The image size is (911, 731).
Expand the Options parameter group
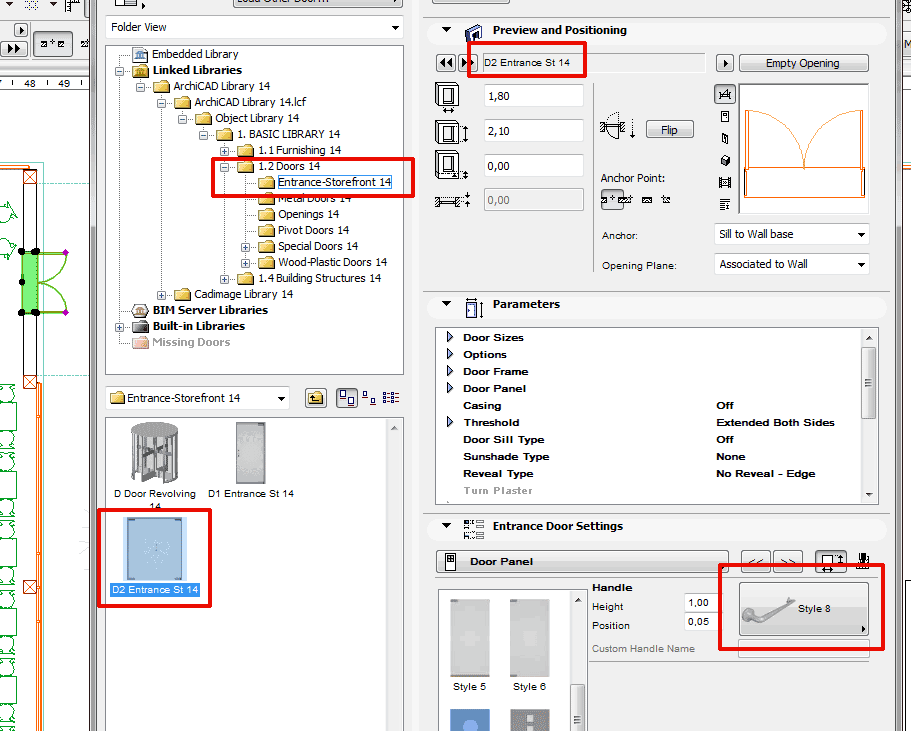tap(450, 354)
